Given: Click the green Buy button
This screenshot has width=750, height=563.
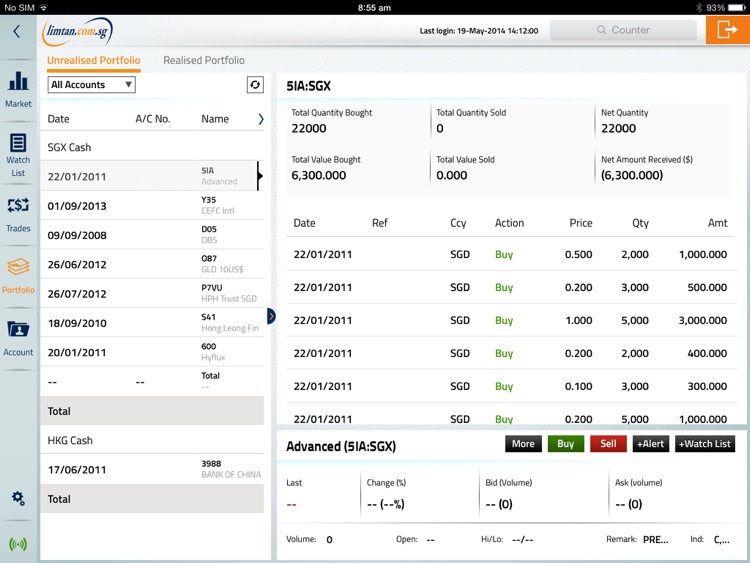Looking at the screenshot, I should [x=565, y=444].
